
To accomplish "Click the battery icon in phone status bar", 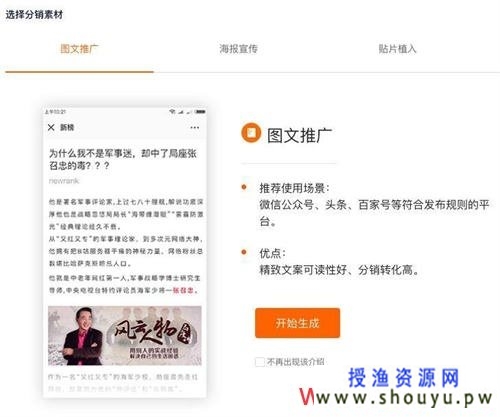I will 200,112.
